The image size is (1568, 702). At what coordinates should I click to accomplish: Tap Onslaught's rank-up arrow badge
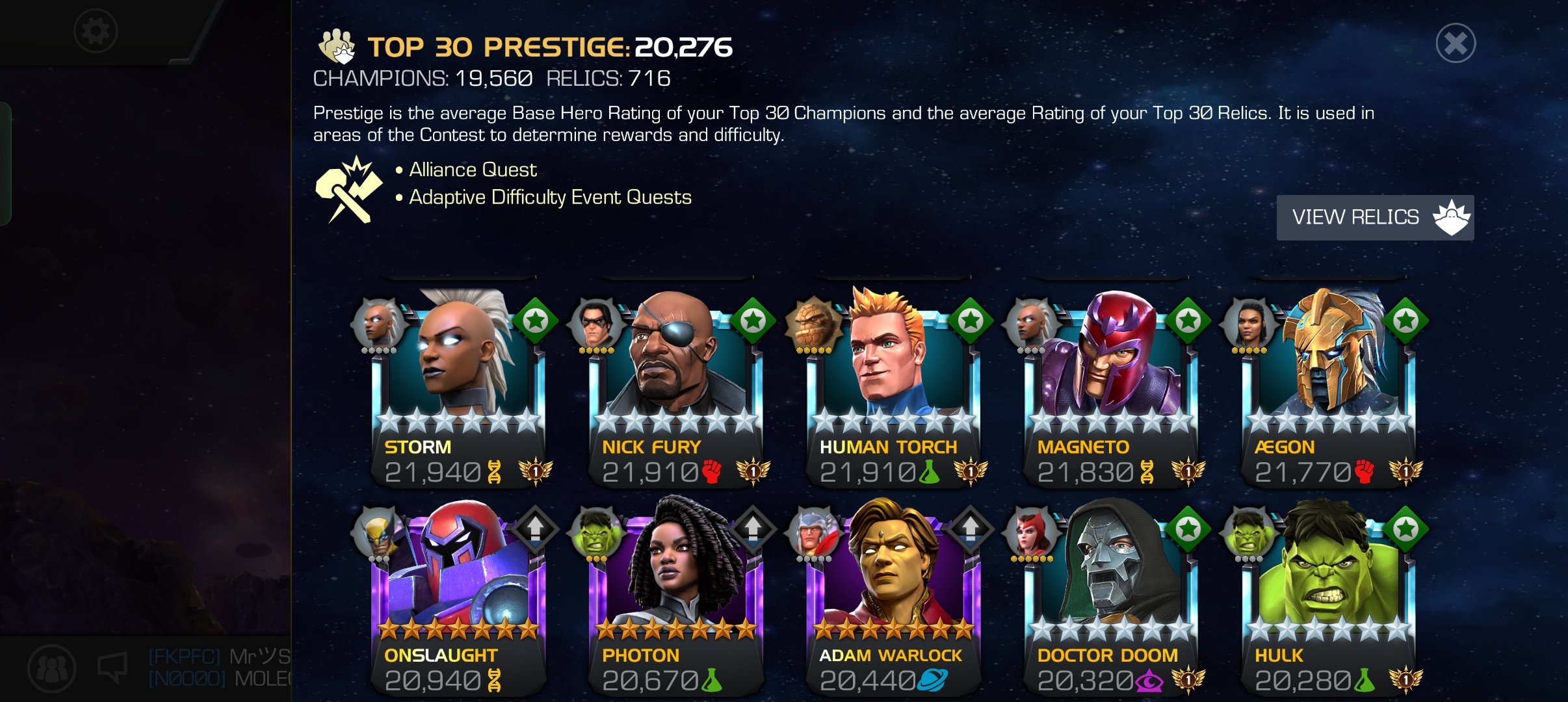[x=535, y=528]
